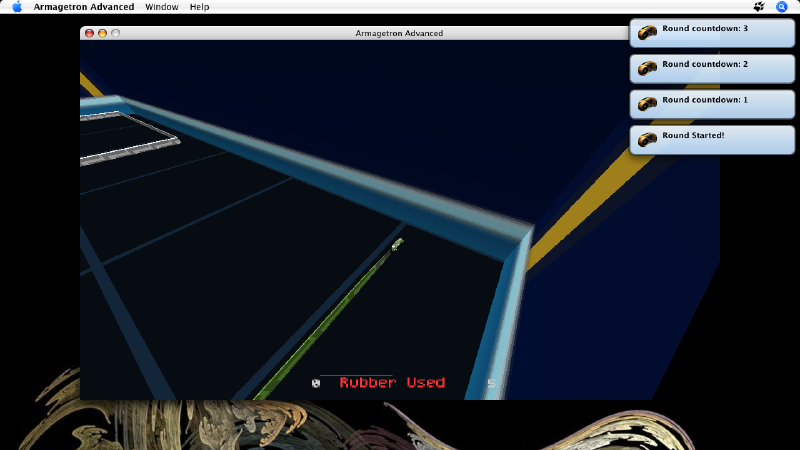Click the Round countdown: 3 notification
This screenshot has height=450, width=800.
712,33
